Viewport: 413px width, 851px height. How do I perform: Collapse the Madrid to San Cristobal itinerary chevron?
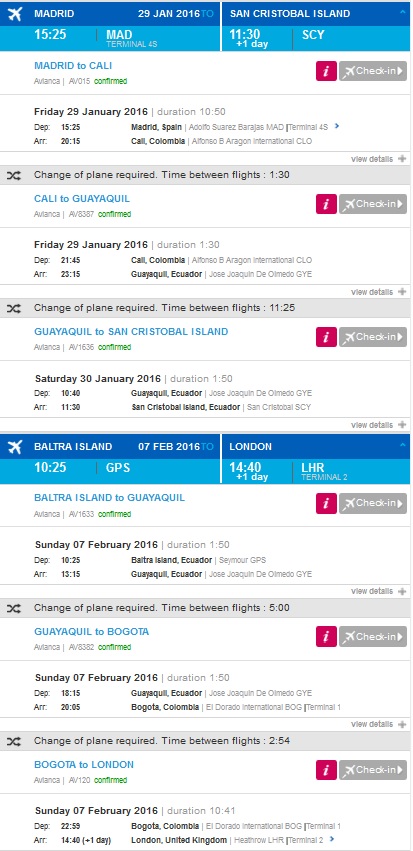click(402, 11)
